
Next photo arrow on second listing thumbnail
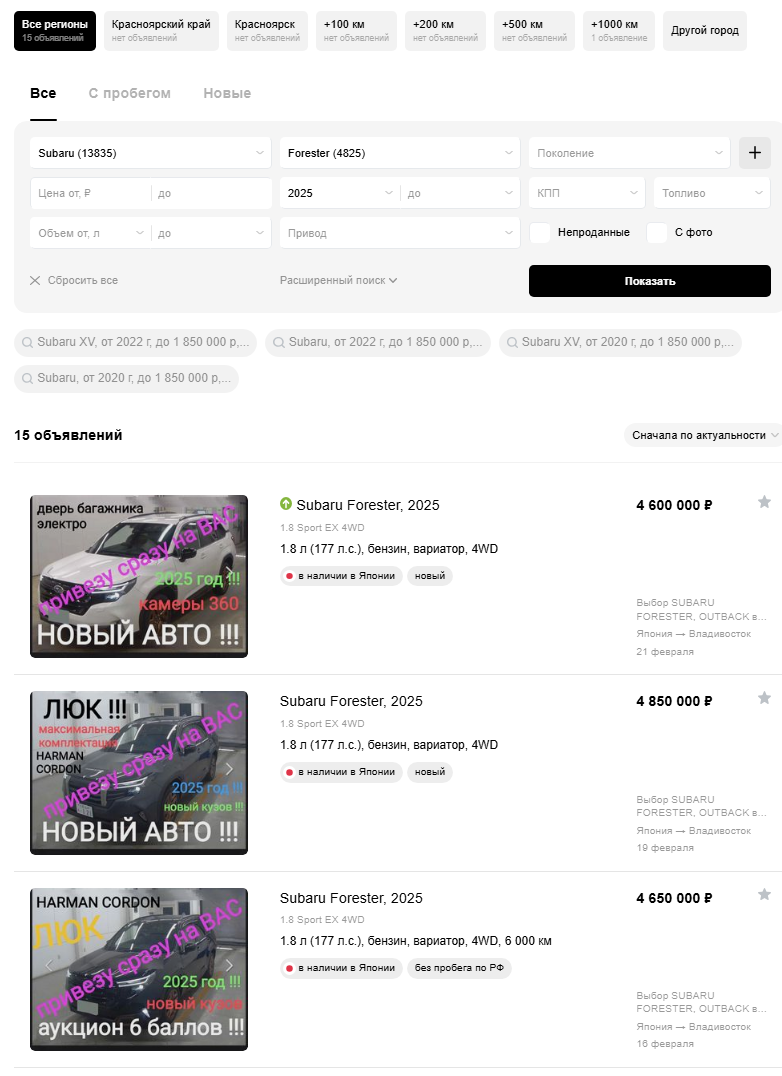[230, 769]
